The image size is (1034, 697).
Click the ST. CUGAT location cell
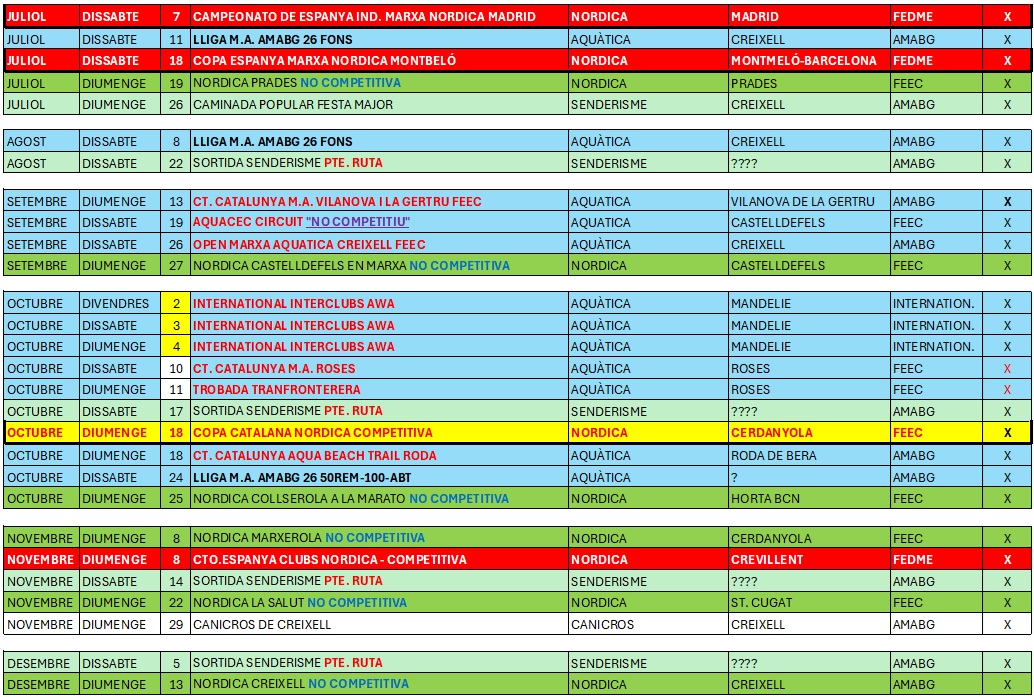[761, 603]
